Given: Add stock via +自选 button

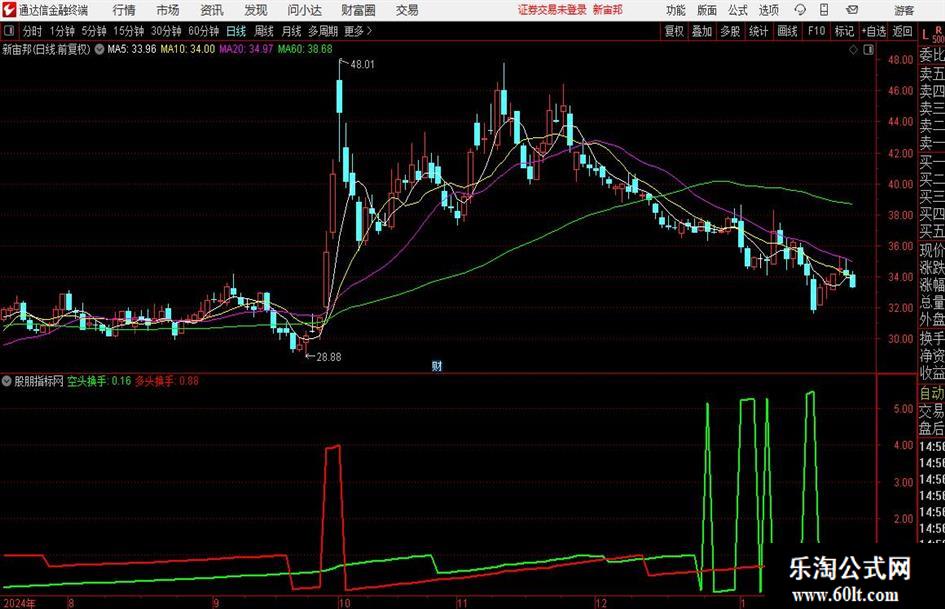Looking at the screenshot, I should [x=874, y=31].
